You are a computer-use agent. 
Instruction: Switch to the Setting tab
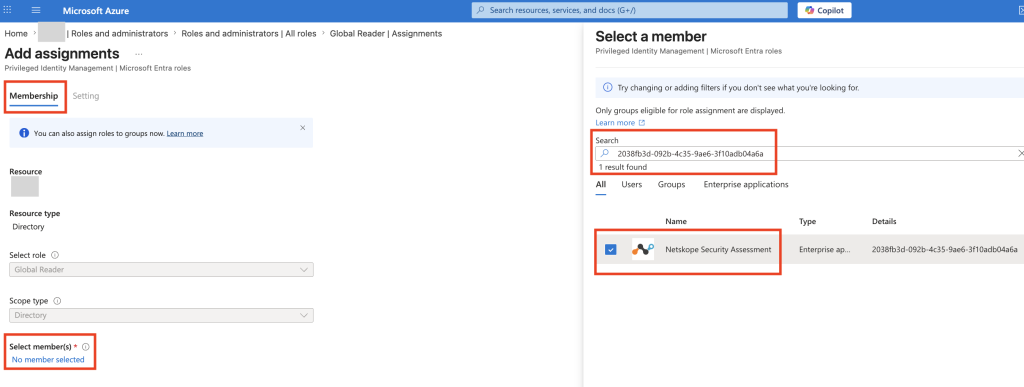pos(86,96)
